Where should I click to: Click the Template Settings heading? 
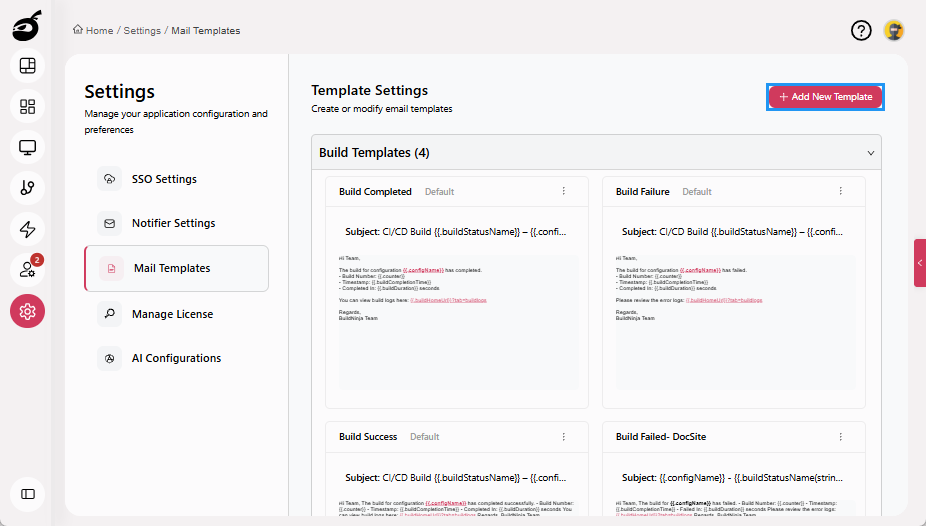tap(370, 90)
